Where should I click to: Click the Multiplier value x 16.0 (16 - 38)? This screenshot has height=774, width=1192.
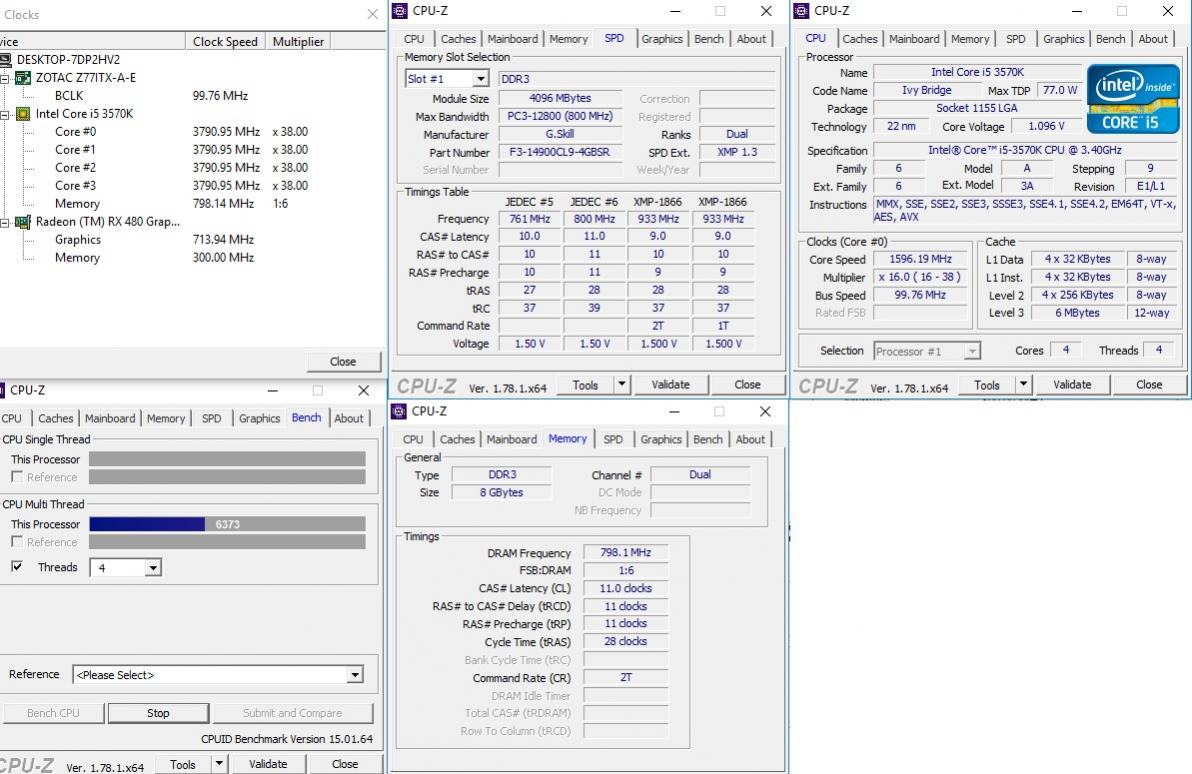pos(921,278)
